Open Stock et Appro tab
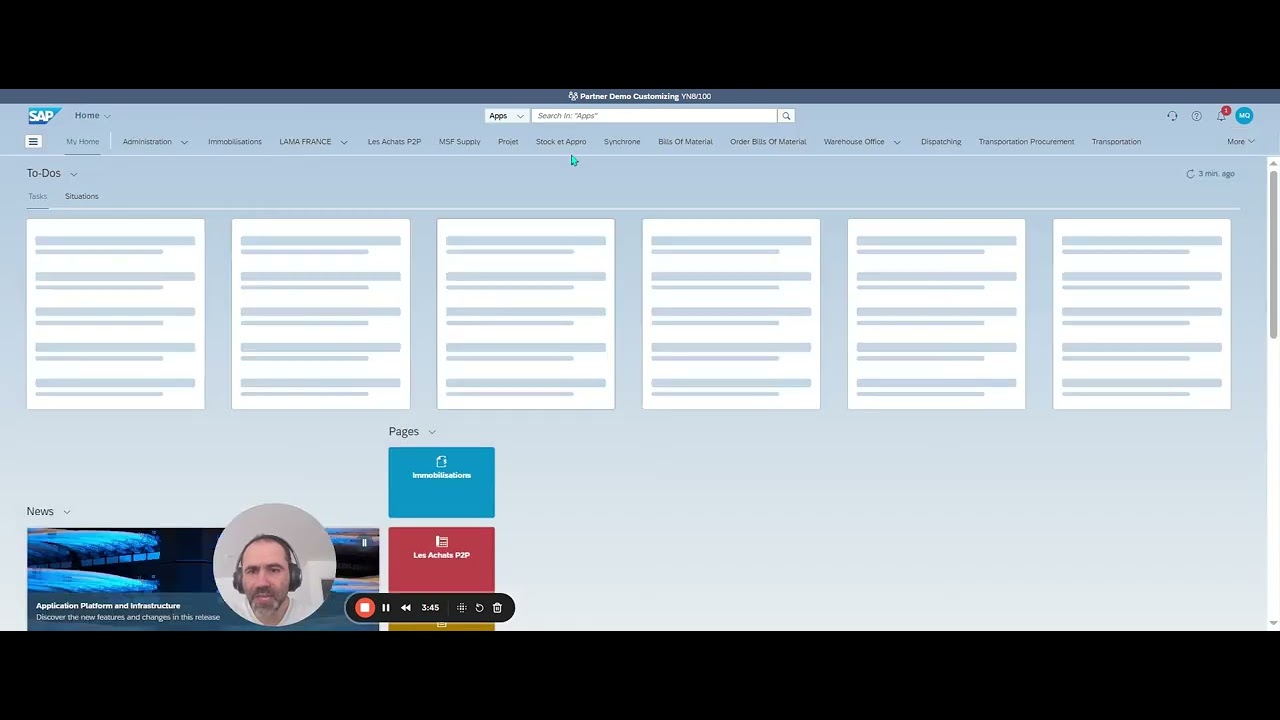Image resolution: width=1280 pixels, height=720 pixels. [561, 142]
